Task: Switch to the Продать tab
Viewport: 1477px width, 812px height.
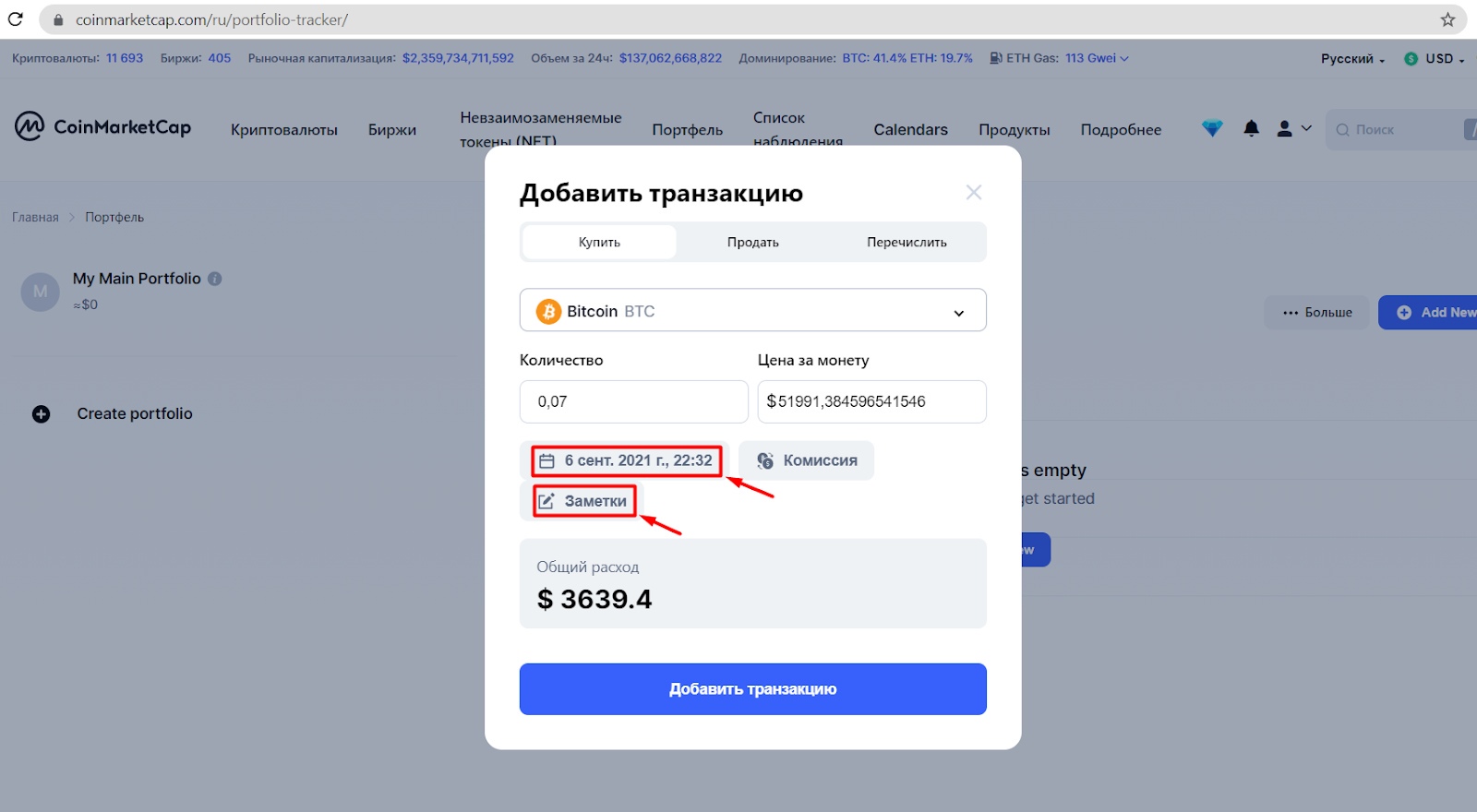Action: (753, 242)
